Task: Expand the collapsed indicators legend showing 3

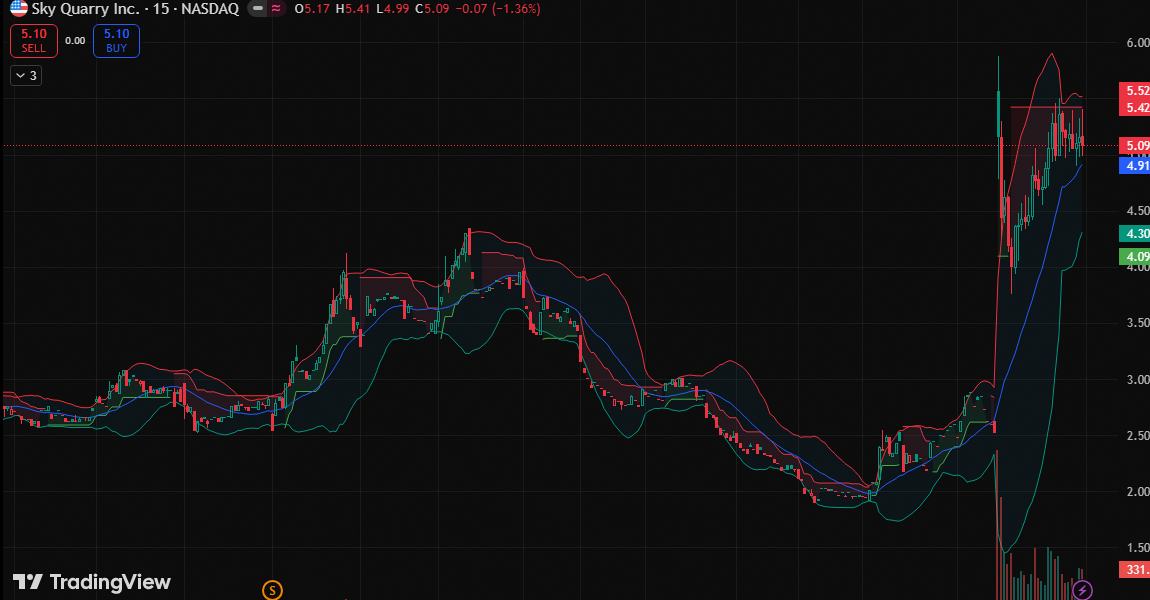Action: 26,76
